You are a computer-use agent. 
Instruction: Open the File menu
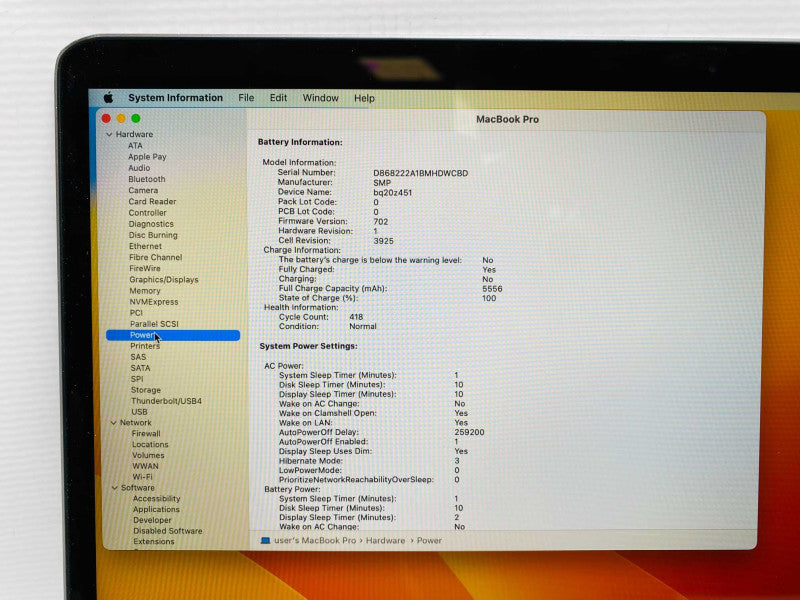(246, 97)
